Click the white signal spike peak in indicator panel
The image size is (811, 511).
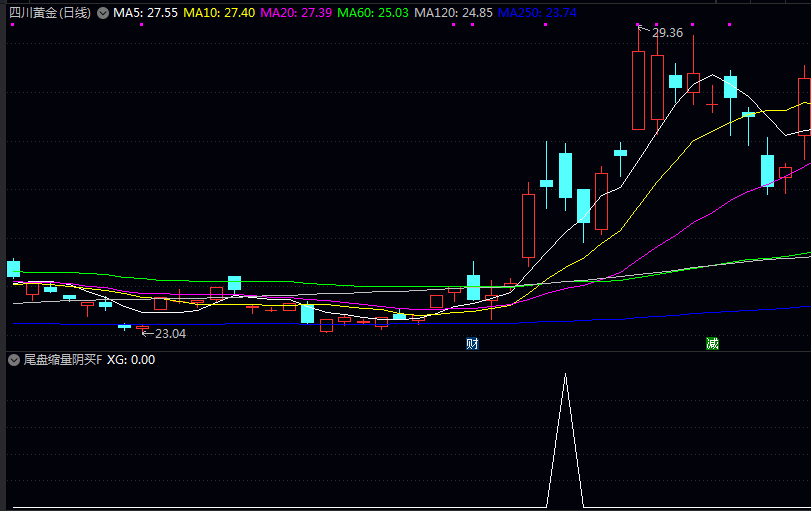[565, 375]
